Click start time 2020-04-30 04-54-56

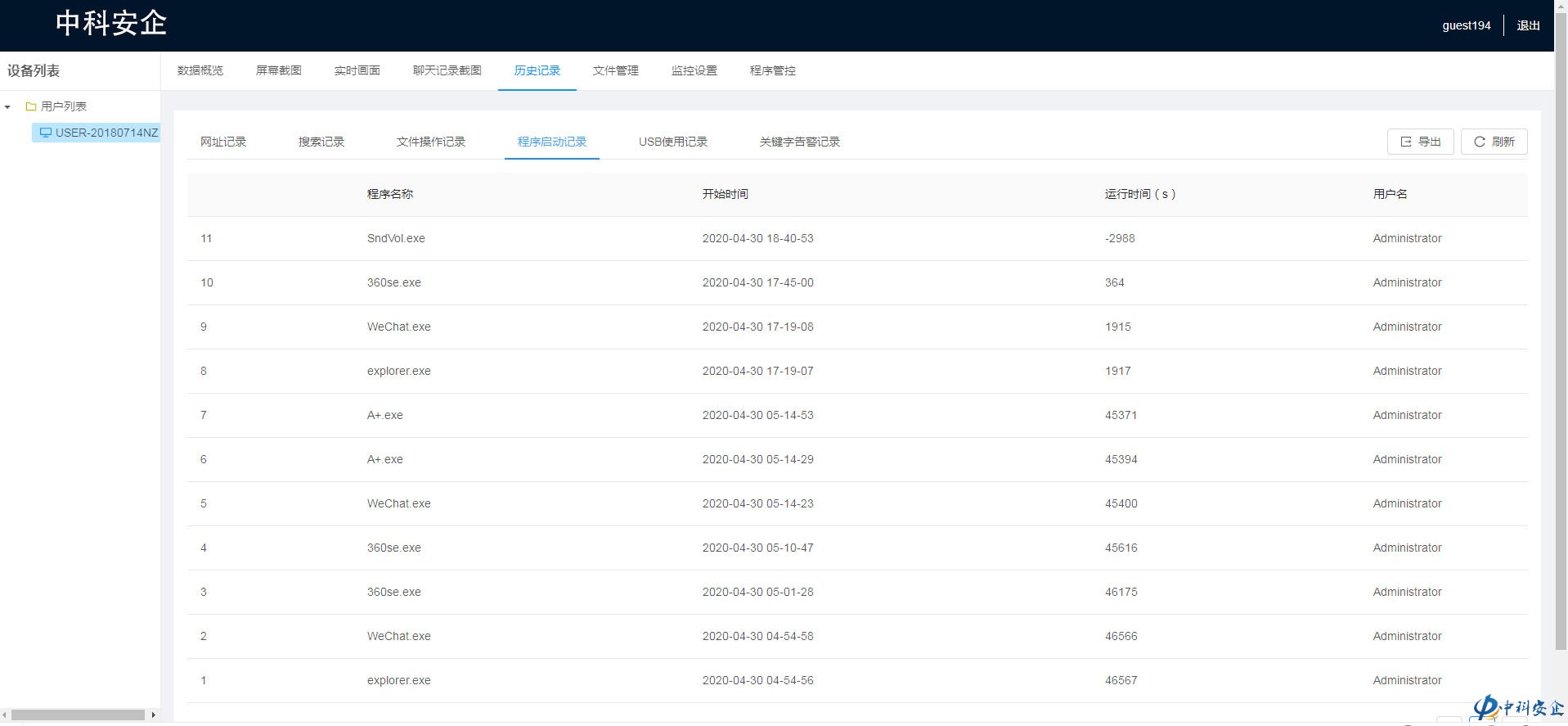point(758,680)
